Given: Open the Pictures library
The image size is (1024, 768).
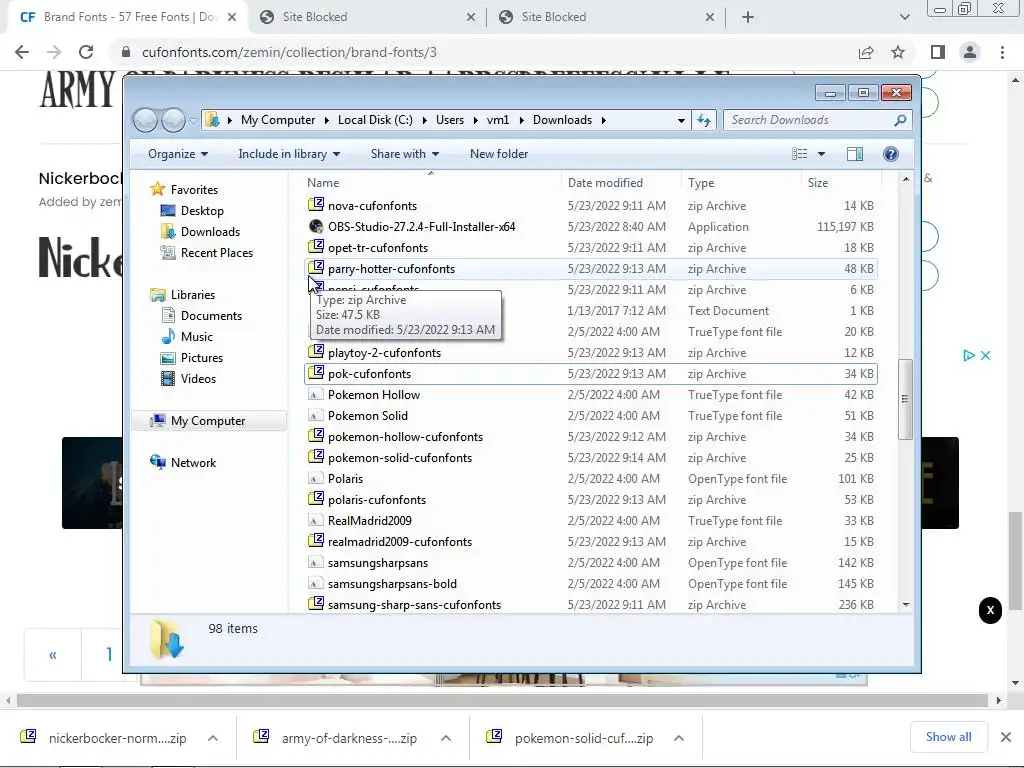Looking at the screenshot, I should [x=202, y=358].
